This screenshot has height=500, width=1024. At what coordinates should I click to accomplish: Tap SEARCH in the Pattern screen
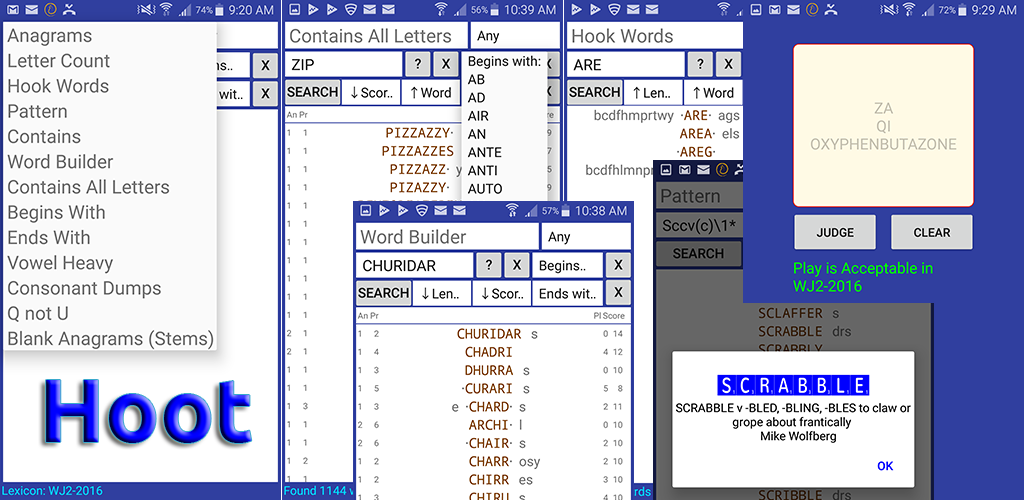698,253
